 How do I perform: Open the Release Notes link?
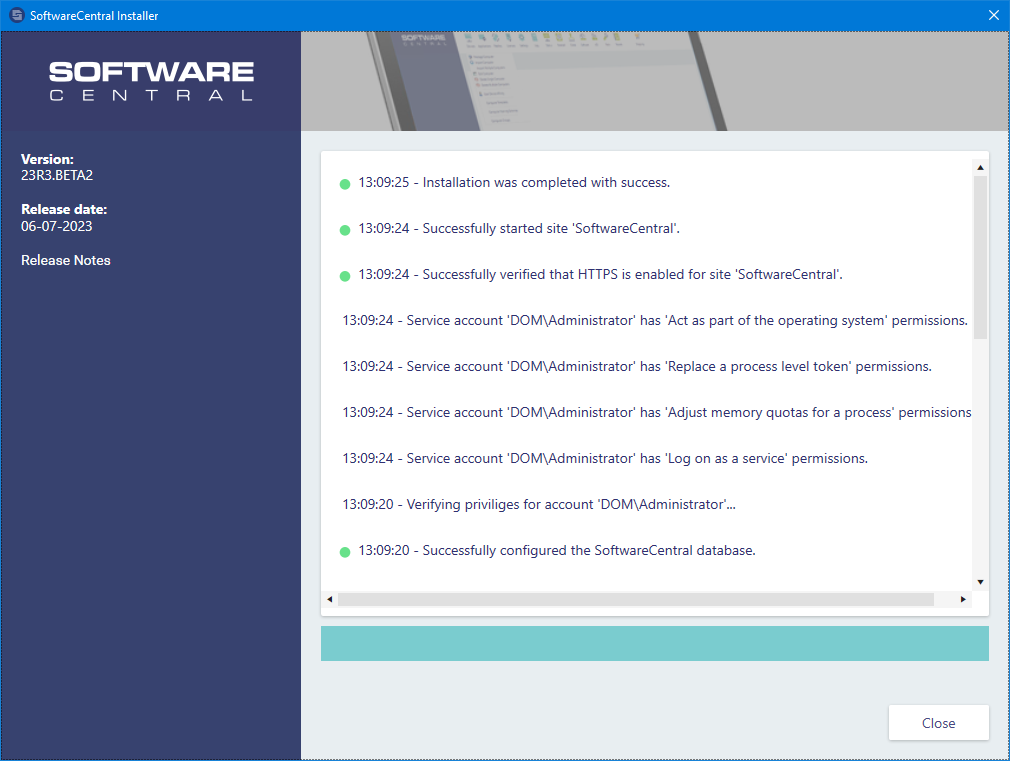coord(66,260)
